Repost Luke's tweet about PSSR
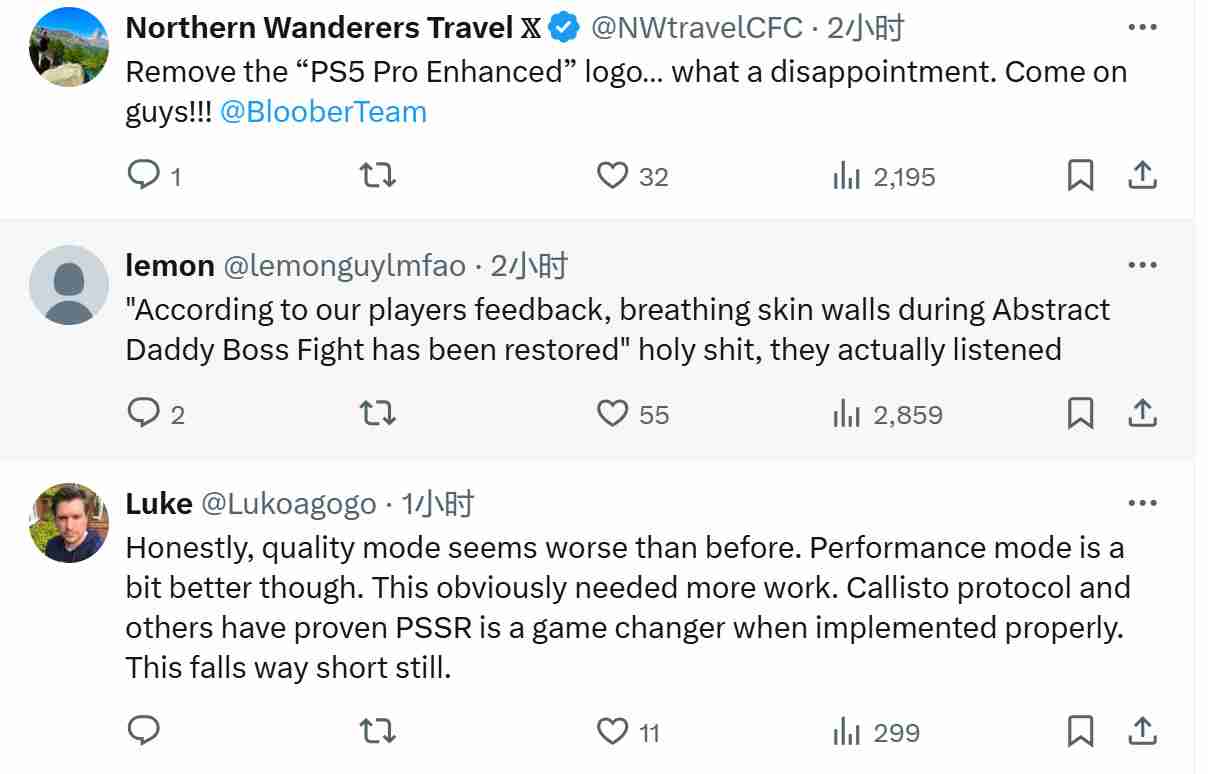 tap(377, 732)
